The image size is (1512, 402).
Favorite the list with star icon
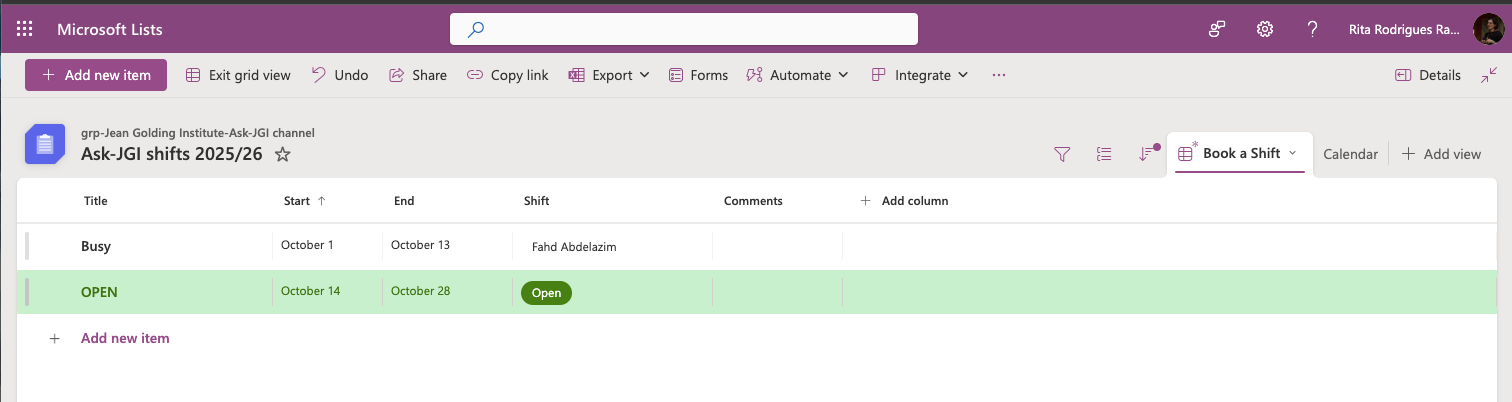tap(283, 154)
